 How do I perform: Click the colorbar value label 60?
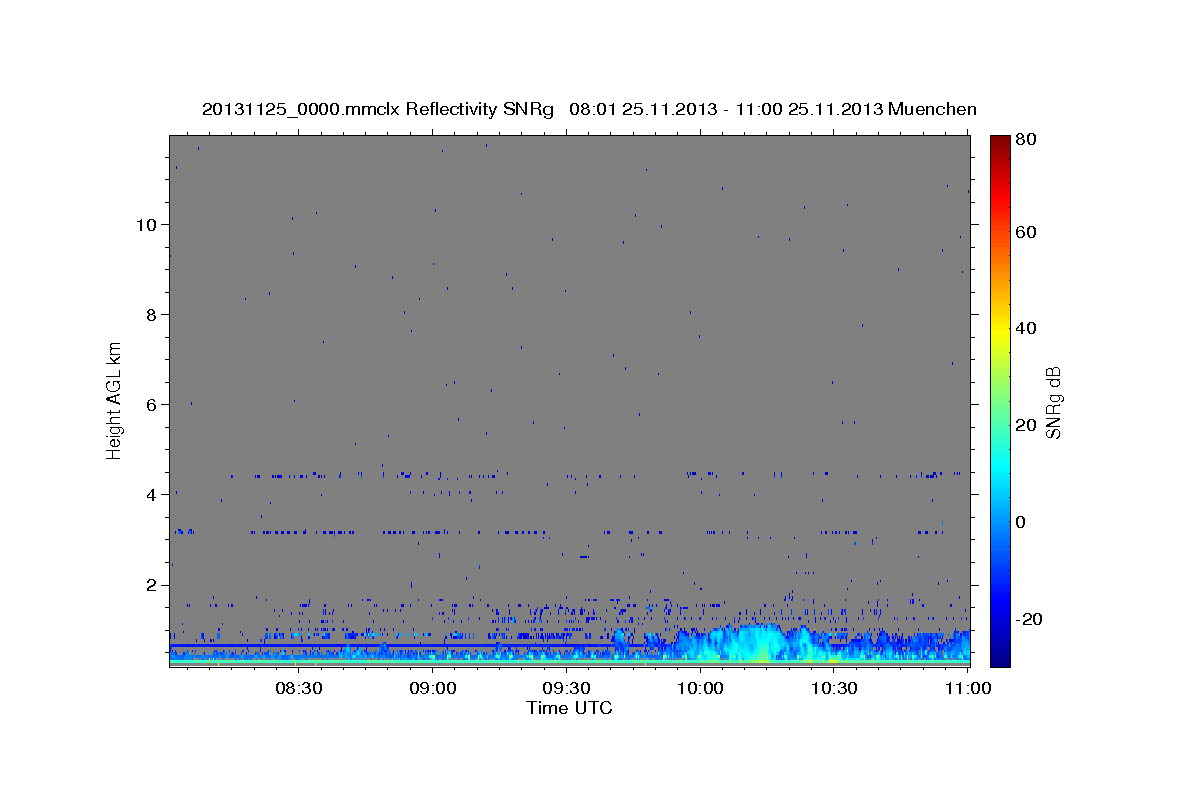(x=1028, y=232)
